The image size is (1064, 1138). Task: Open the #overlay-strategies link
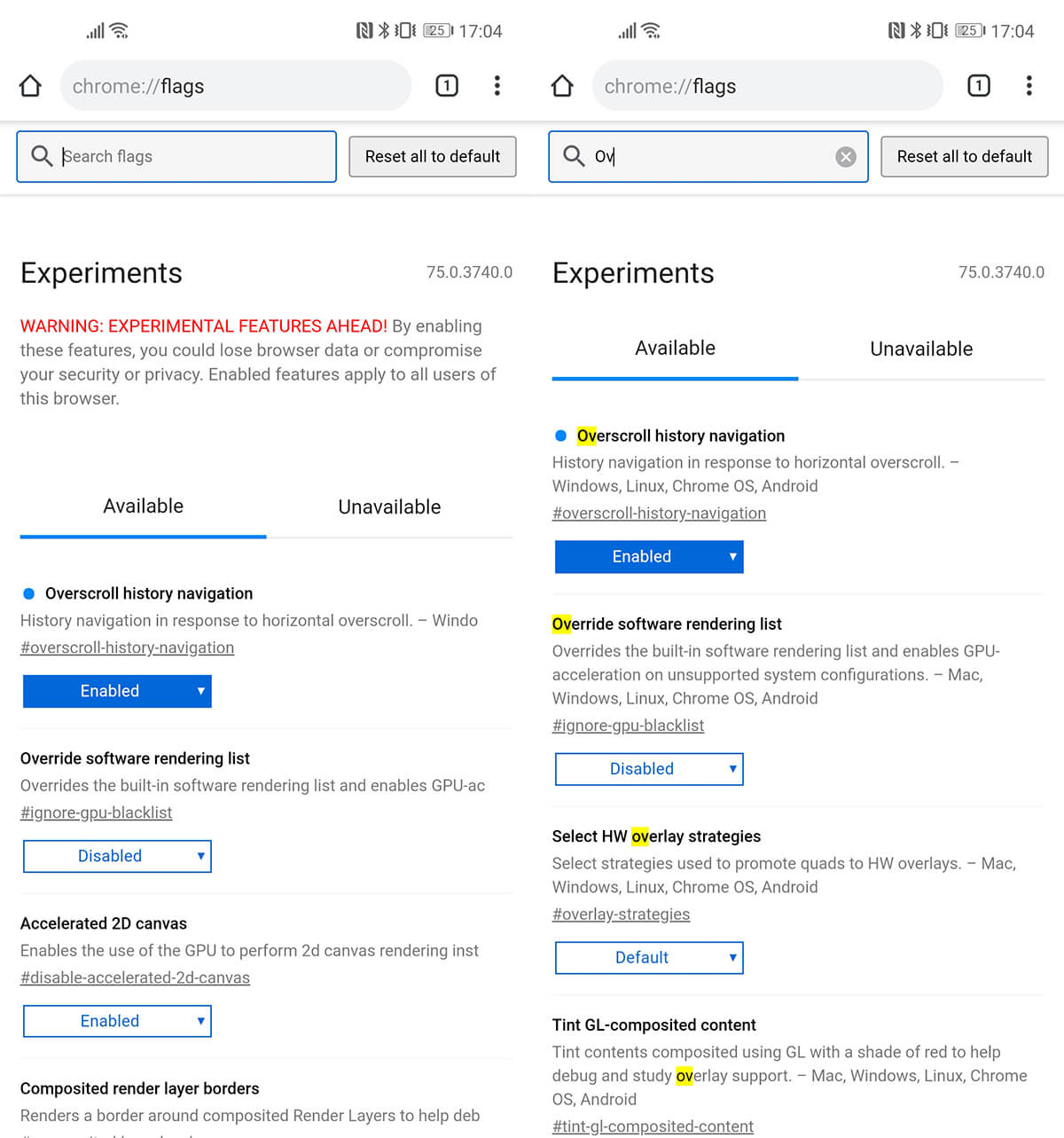tap(621, 914)
